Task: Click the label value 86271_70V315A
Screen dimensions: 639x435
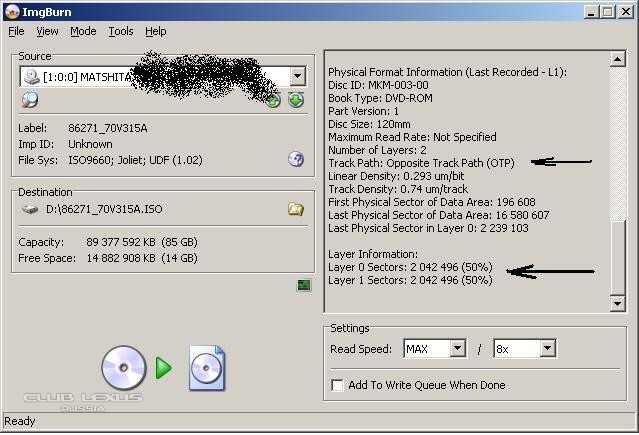Action: click(x=108, y=128)
